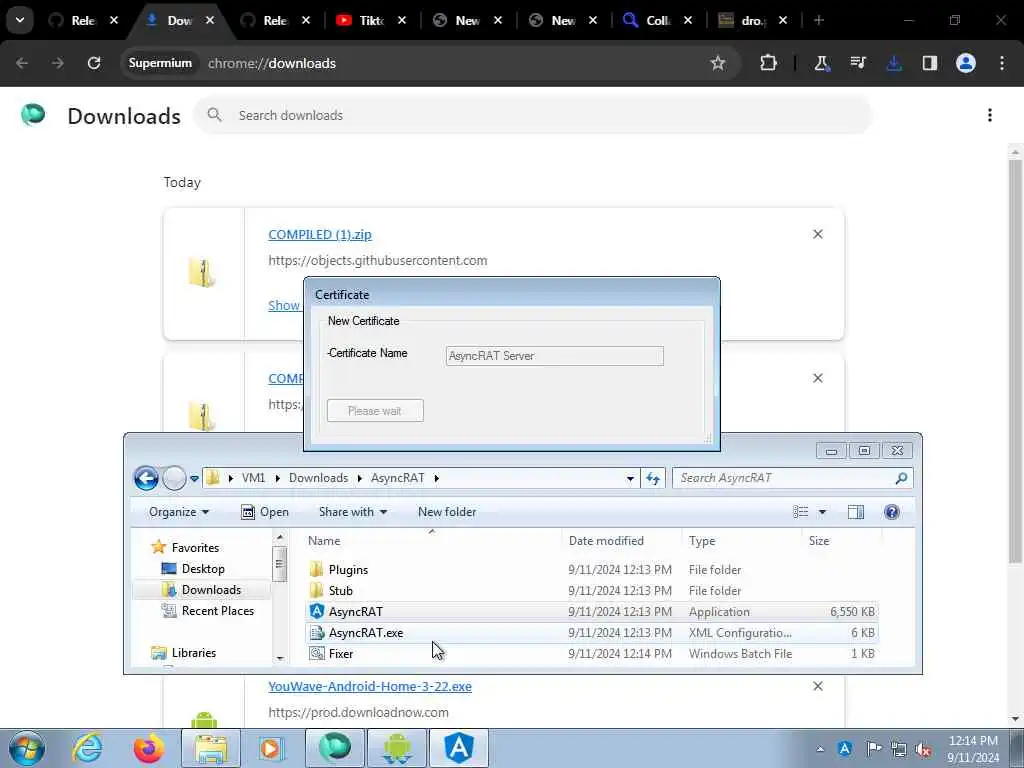Toggle the browser side panel icon
Screen dimensions: 1024x768
930,63
